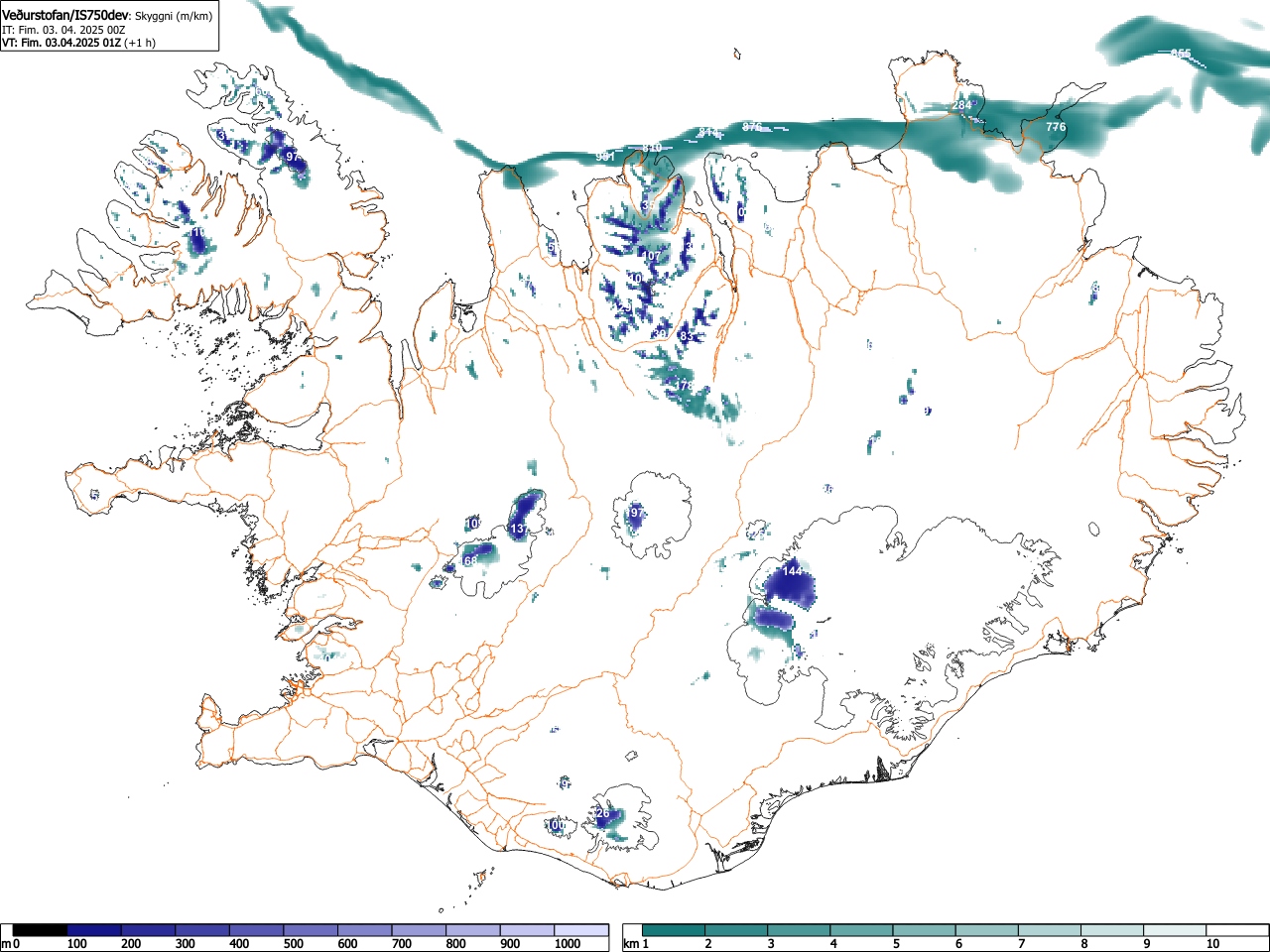
Task: Pick legend swatch between 400 and 500 m
Action: [x=257, y=930]
